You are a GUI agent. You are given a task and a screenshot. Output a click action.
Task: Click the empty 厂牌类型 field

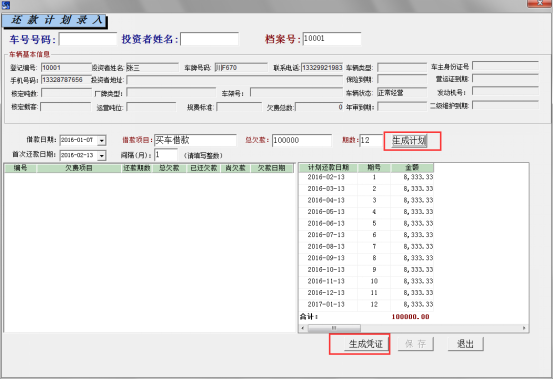click(171, 93)
